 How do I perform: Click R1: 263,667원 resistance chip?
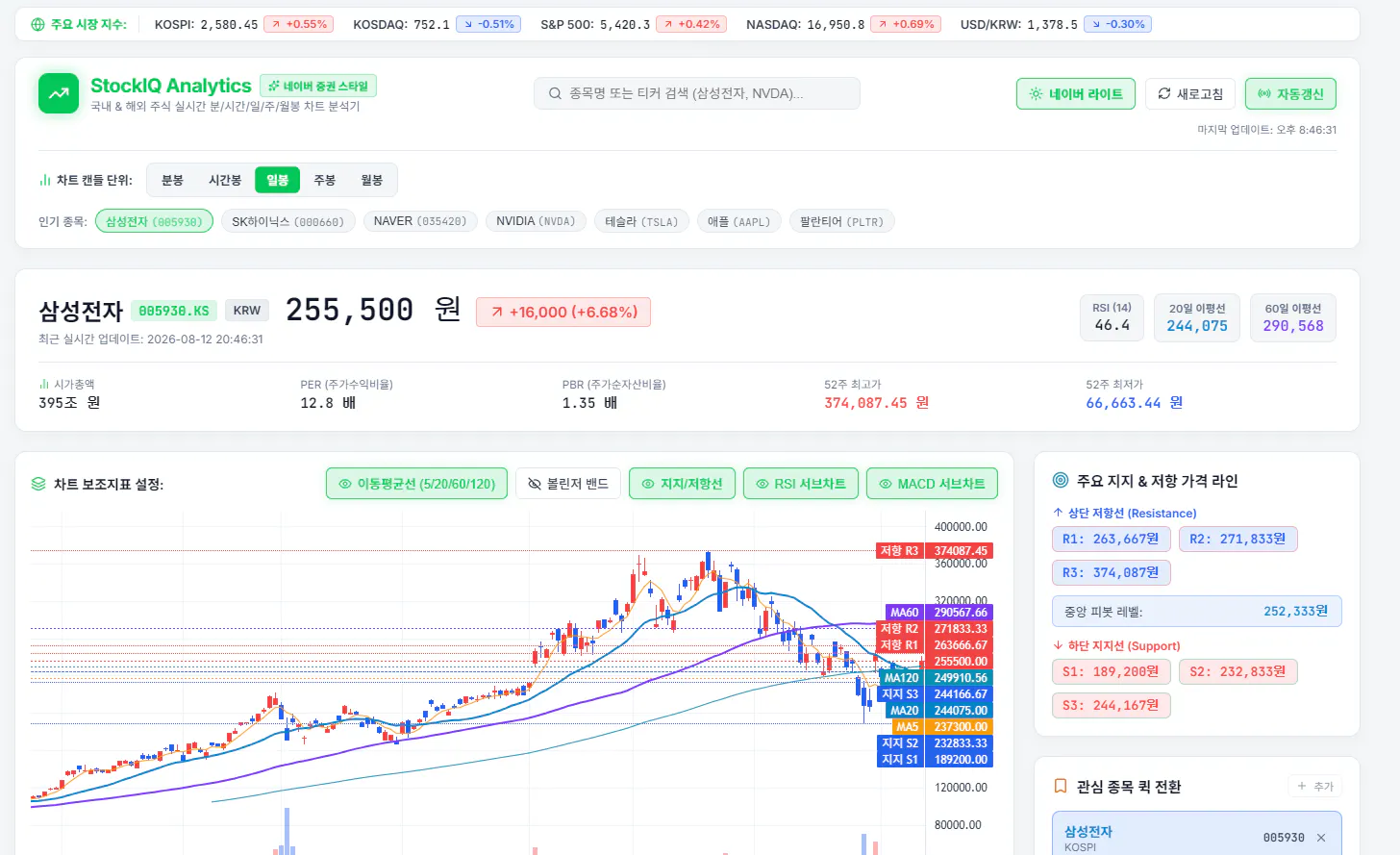click(1111, 539)
